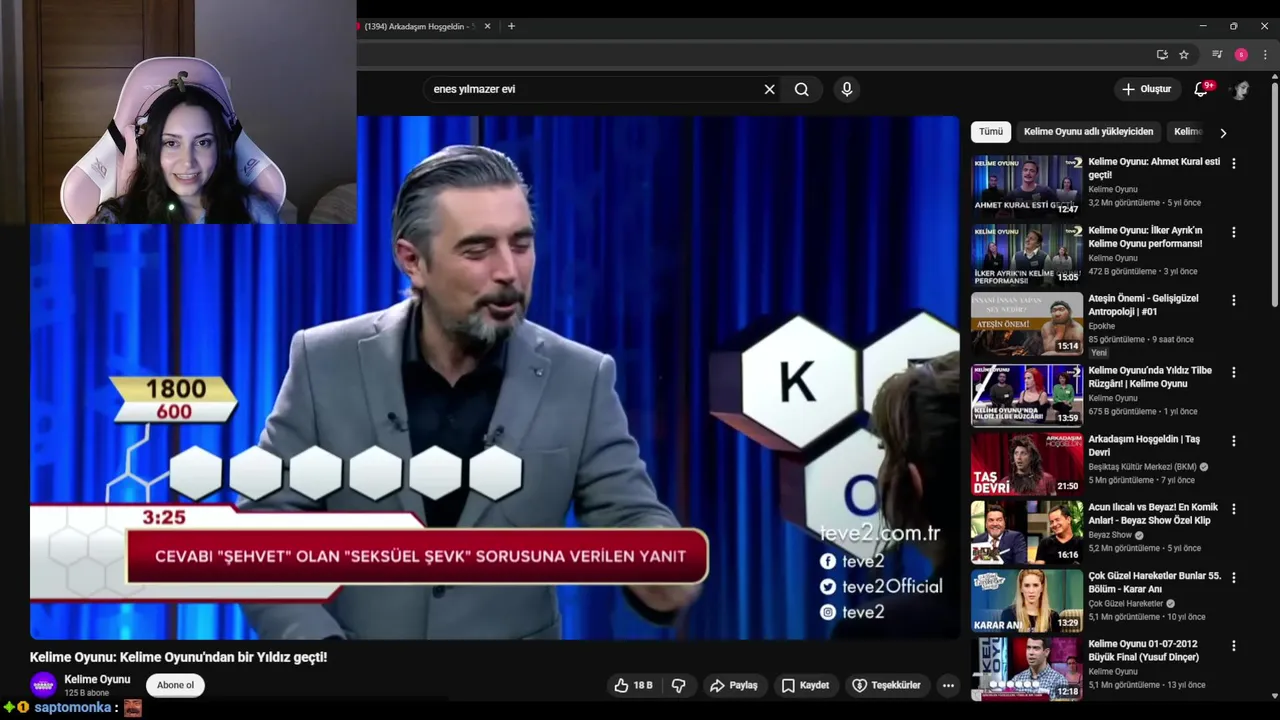Viewport: 1280px width, 720px height.
Task: Click title 'Ateşin Önemi - Gelişigüzel Antropoloji'
Action: click(x=1143, y=305)
